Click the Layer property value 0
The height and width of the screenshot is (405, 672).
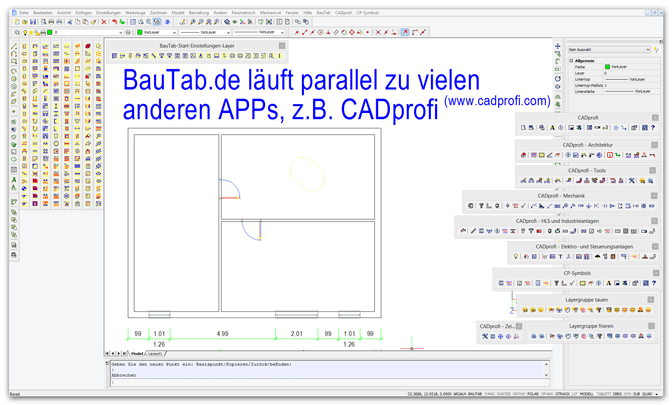point(632,73)
